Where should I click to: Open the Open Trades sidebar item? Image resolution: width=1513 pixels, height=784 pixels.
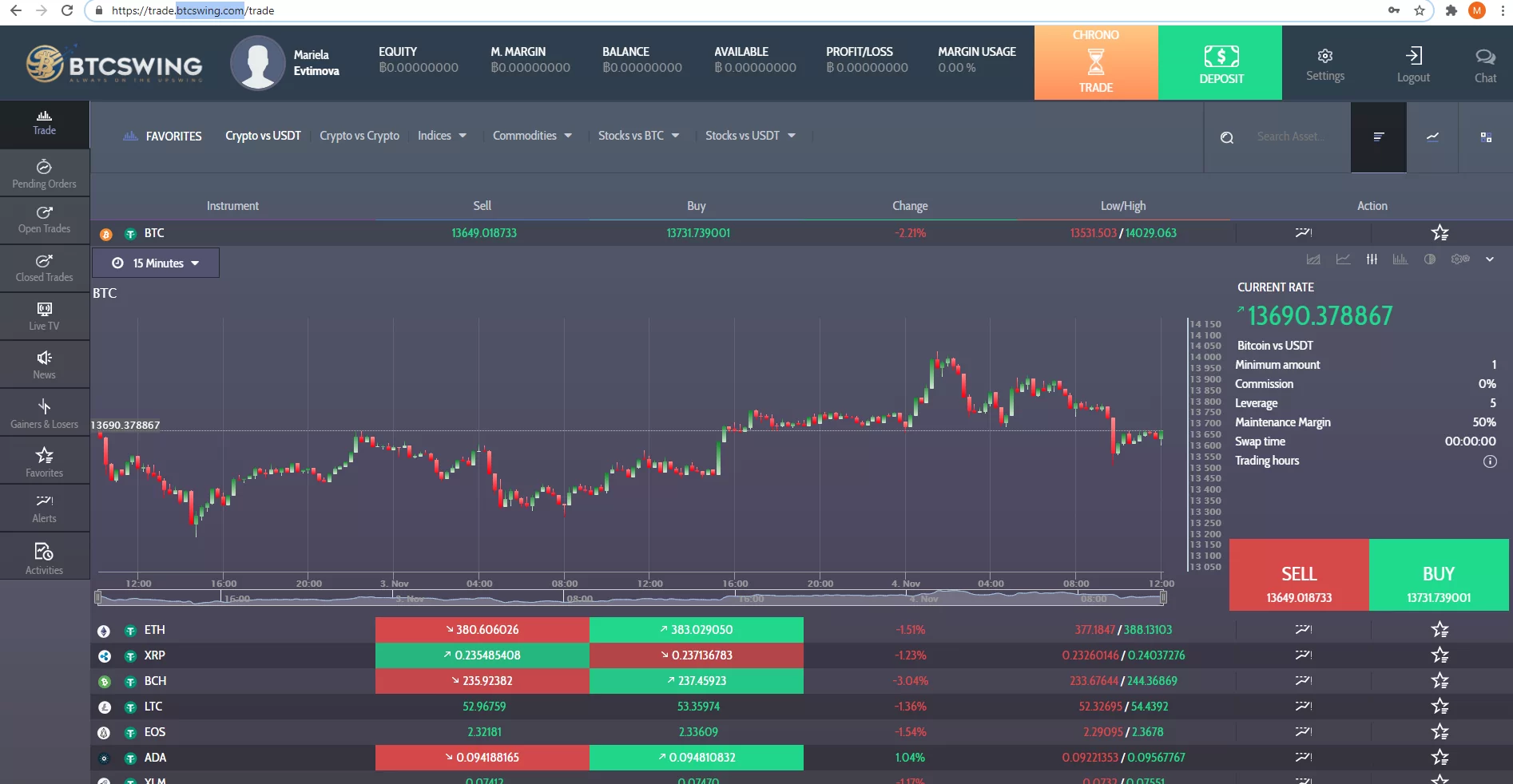tap(45, 220)
